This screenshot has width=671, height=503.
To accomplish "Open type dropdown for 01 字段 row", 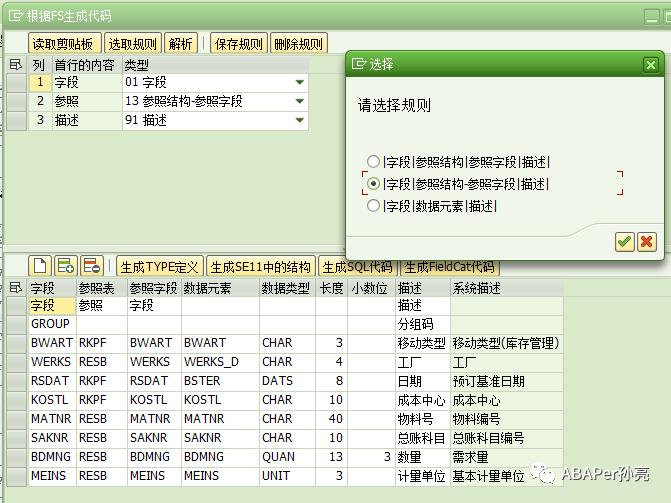I will coord(300,82).
